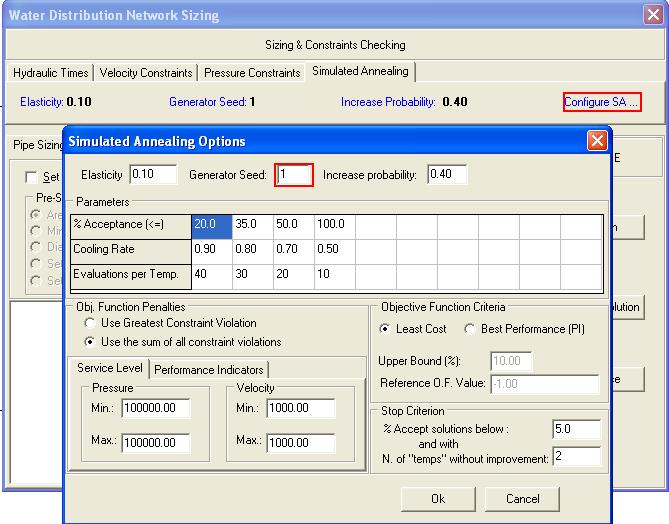The width and height of the screenshot is (669, 524).
Task: Select the 30 evaluations per temp cell
Action: [x=253, y=277]
